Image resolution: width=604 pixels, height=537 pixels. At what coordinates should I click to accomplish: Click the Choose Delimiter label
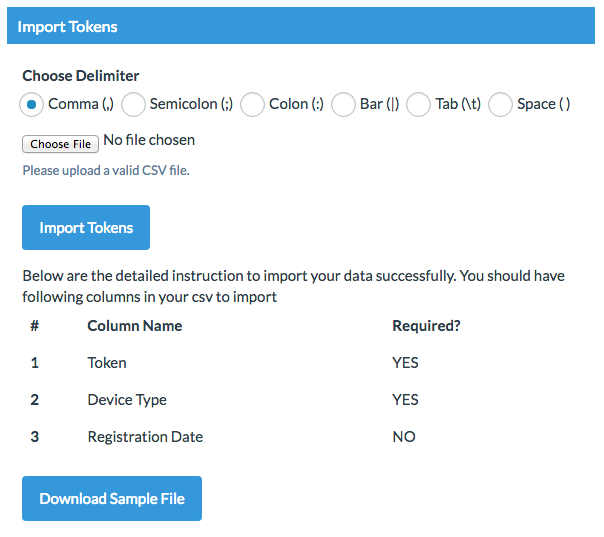click(81, 76)
